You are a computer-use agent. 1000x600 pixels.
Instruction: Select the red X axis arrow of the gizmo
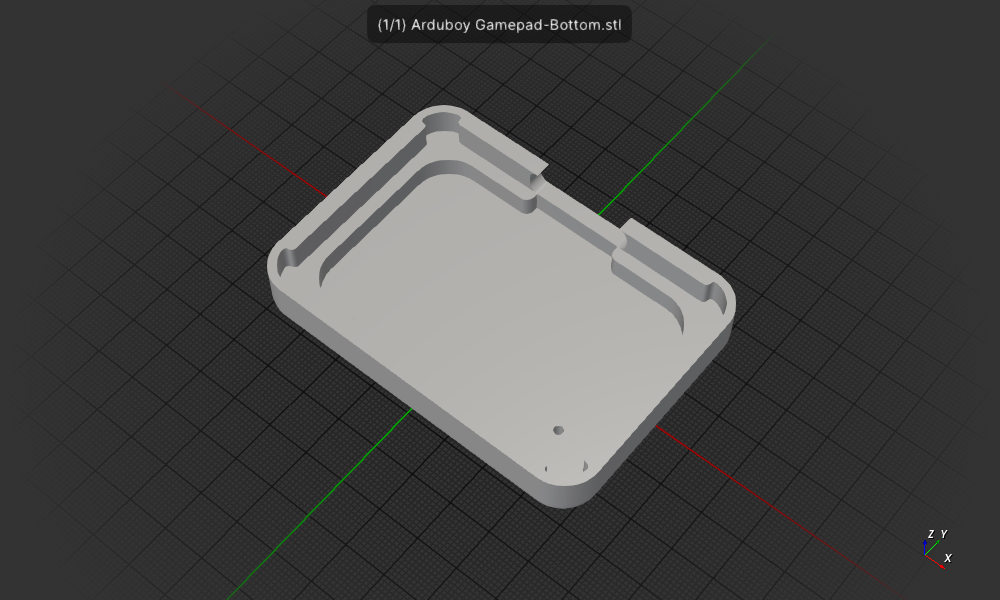pyautogui.click(x=936, y=561)
